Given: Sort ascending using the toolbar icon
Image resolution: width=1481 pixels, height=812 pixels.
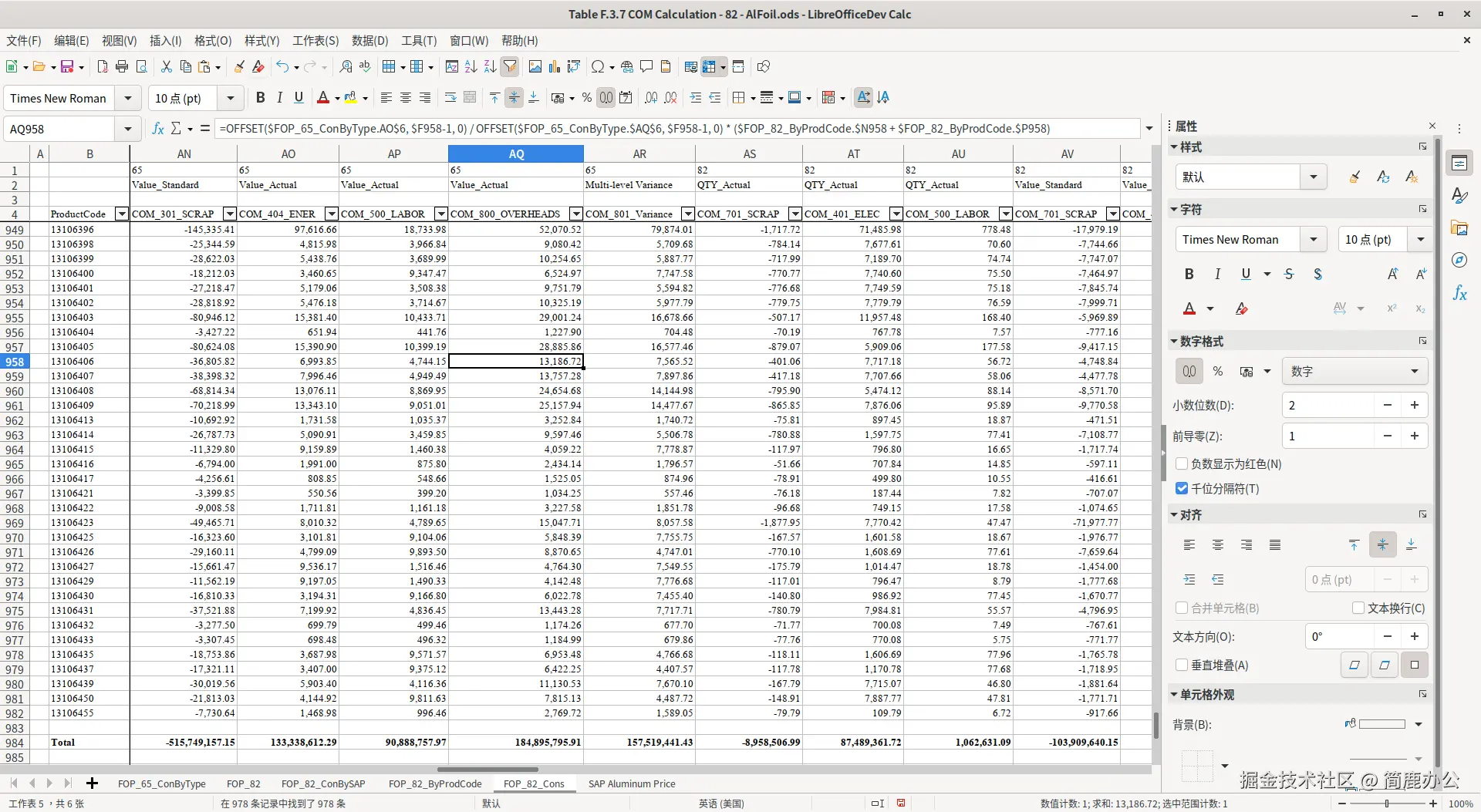Looking at the screenshot, I should (471, 66).
